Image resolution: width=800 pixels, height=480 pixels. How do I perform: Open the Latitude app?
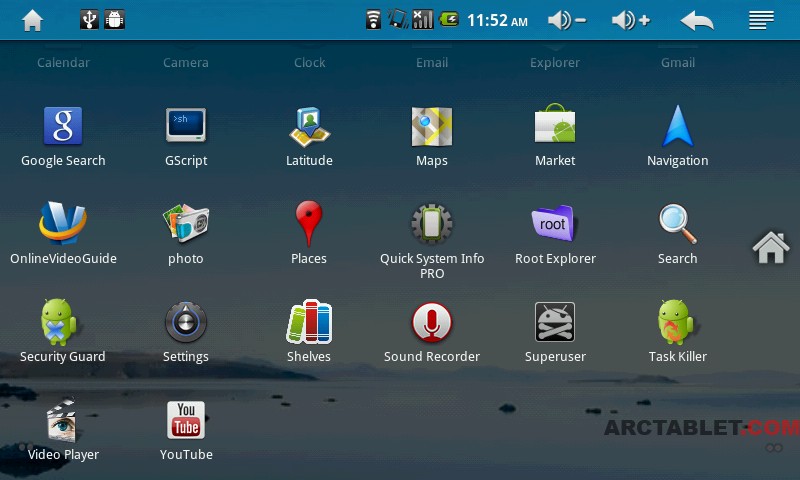(309, 127)
